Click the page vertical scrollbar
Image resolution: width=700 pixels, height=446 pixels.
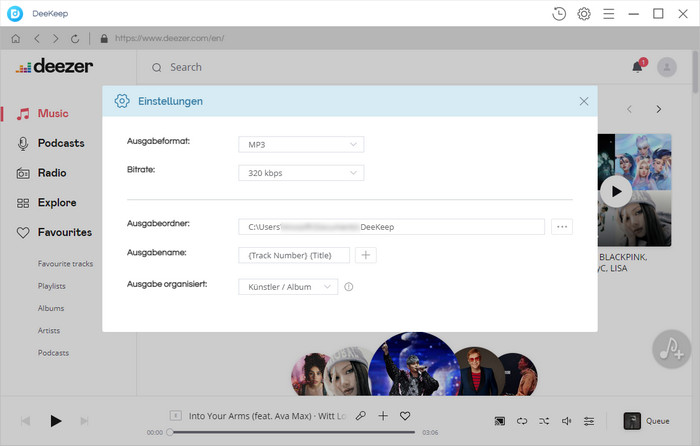(696, 71)
